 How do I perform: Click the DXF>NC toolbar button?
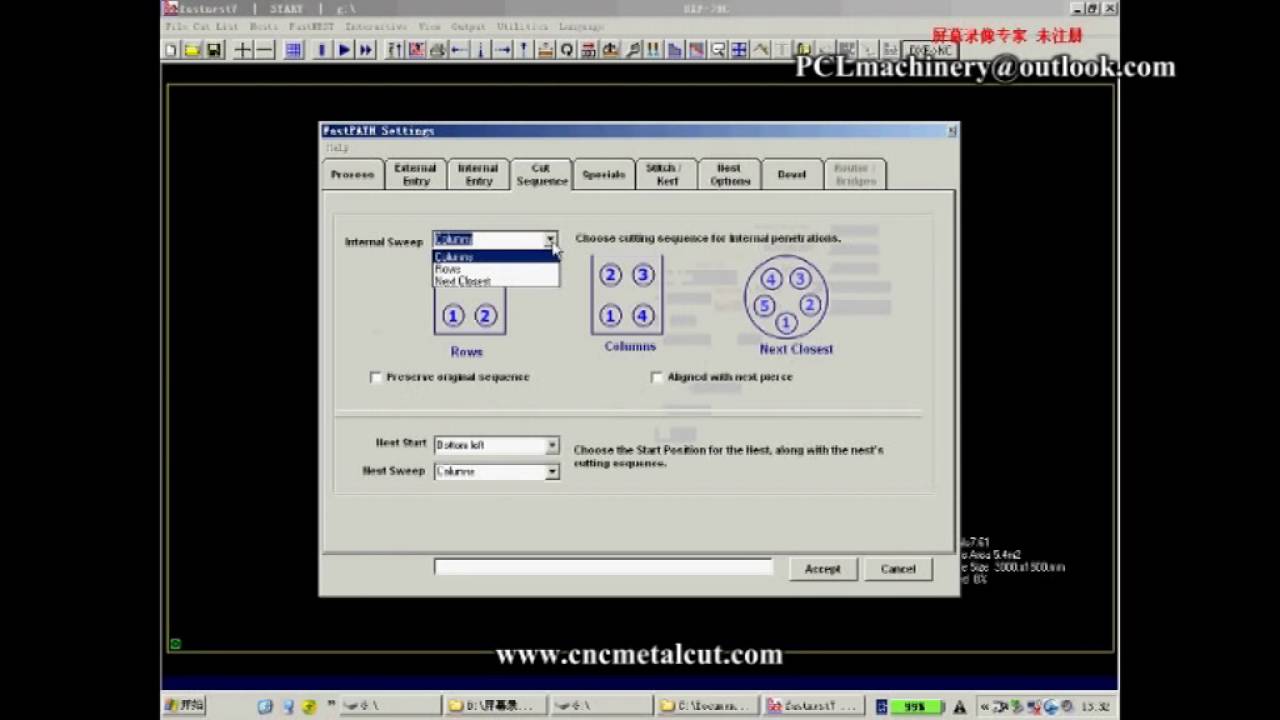pos(929,49)
